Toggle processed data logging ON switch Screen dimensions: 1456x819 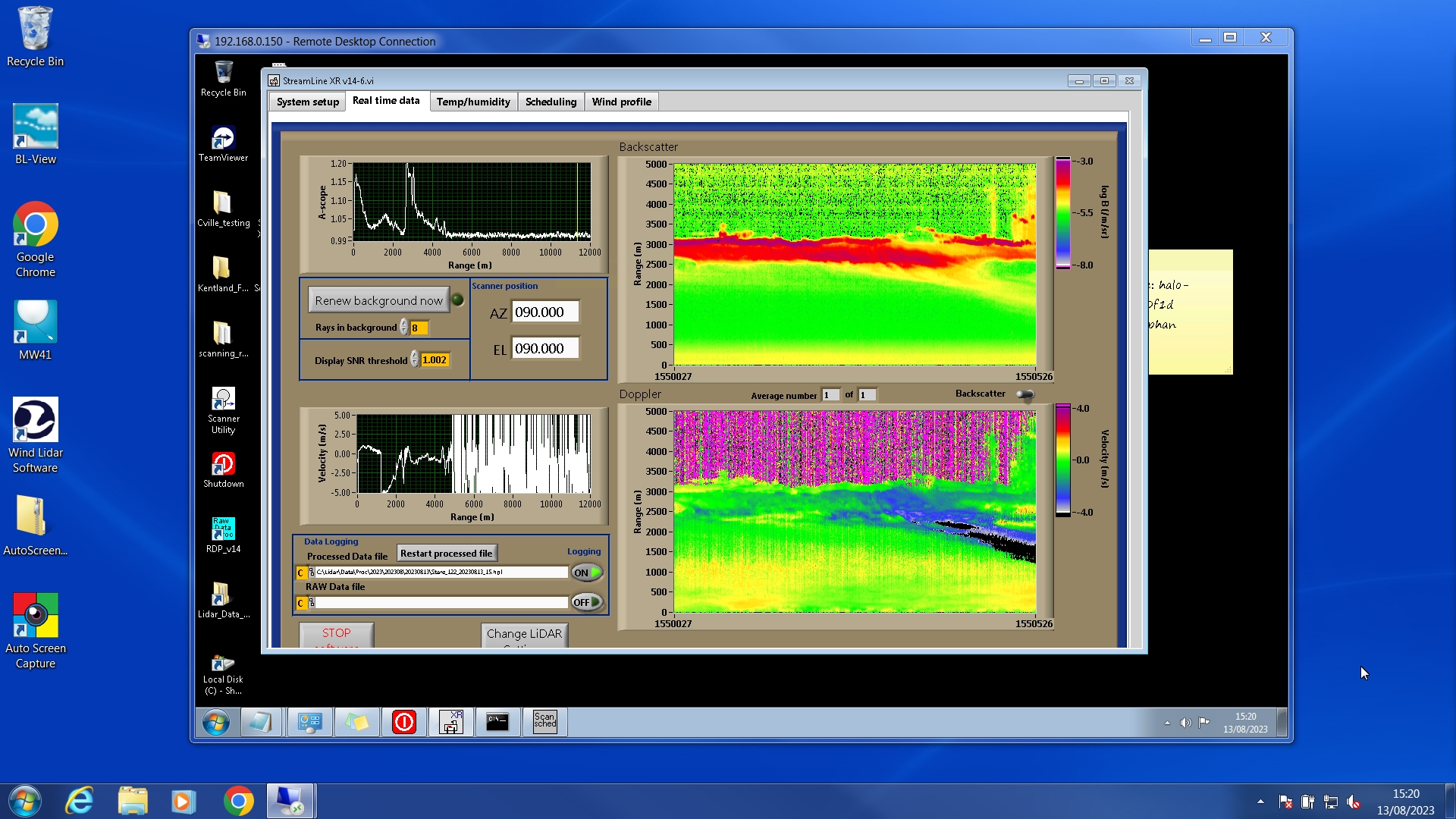point(587,573)
